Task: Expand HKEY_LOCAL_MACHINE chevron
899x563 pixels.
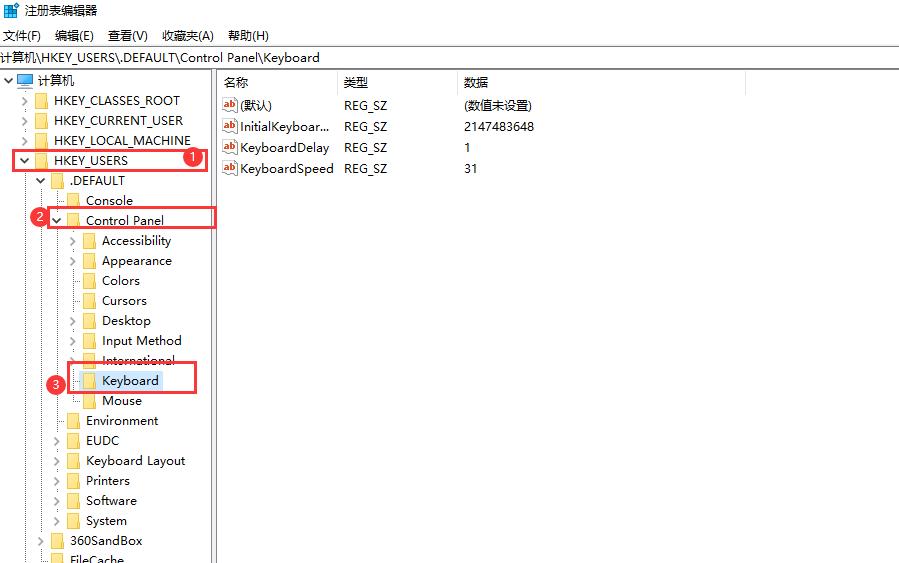Action: [x=24, y=141]
